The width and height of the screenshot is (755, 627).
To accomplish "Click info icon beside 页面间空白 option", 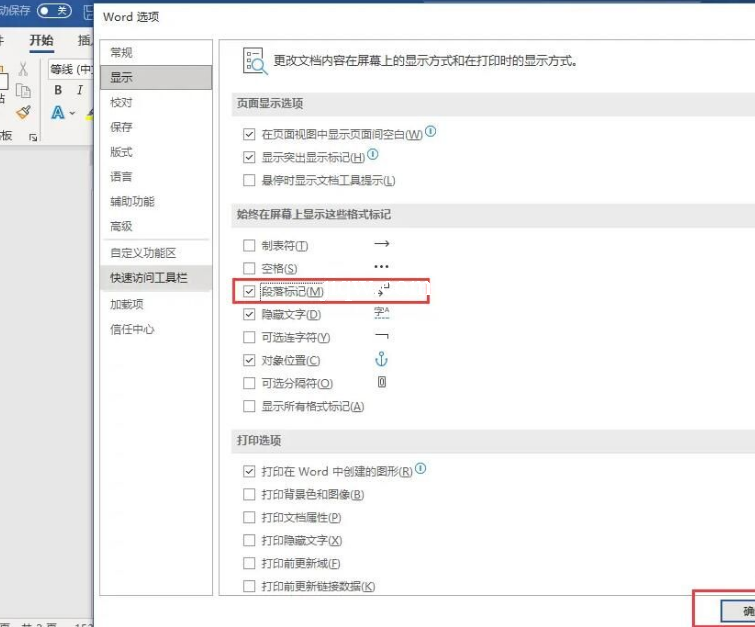I will (x=430, y=131).
